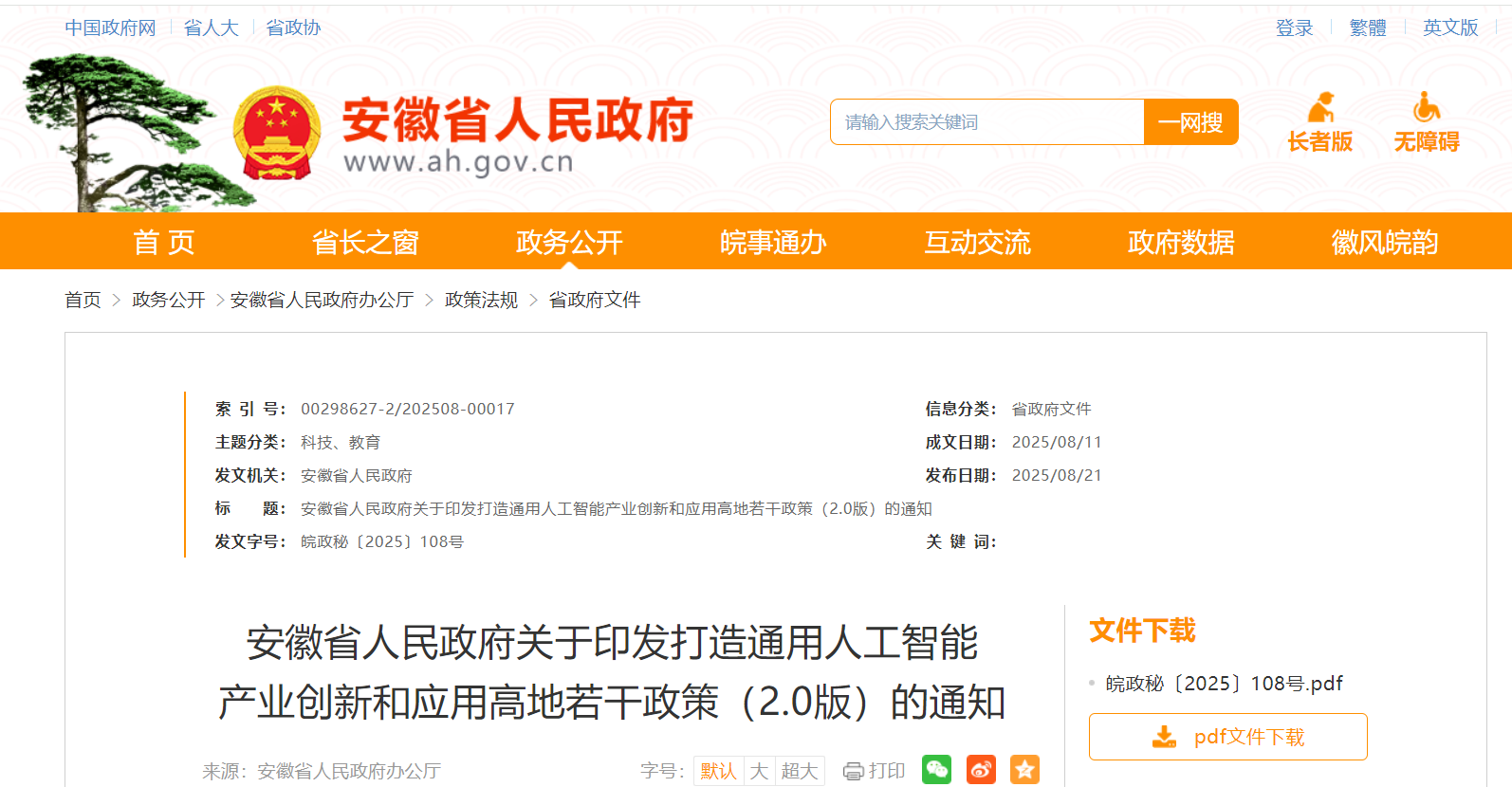Click the 来源: 安徽省人民政府办公厅 text
This screenshot has height=787, width=1512.
pyautogui.click(x=322, y=771)
